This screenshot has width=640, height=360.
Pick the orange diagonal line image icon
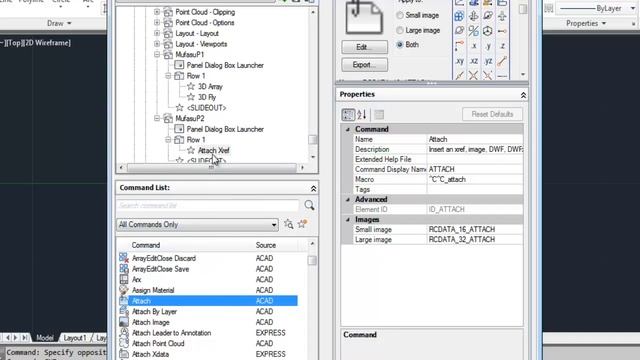(502, 61)
